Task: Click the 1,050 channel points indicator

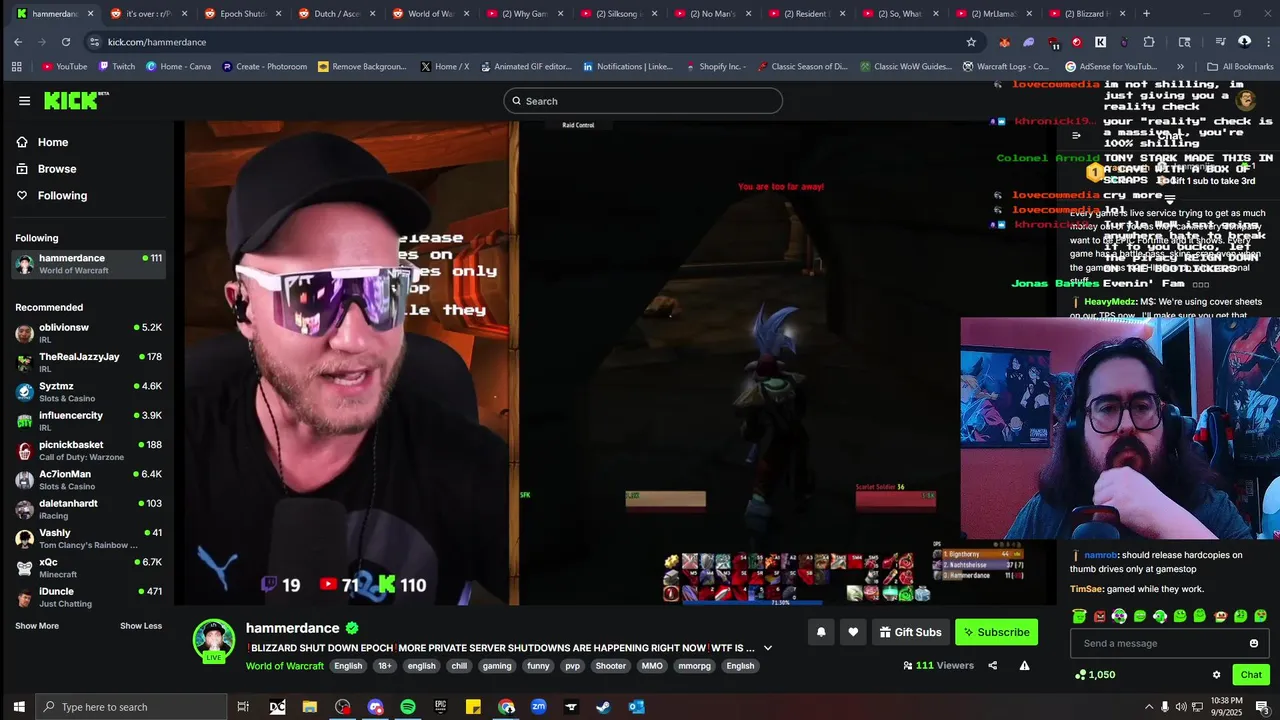Action: [x=1095, y=675]
